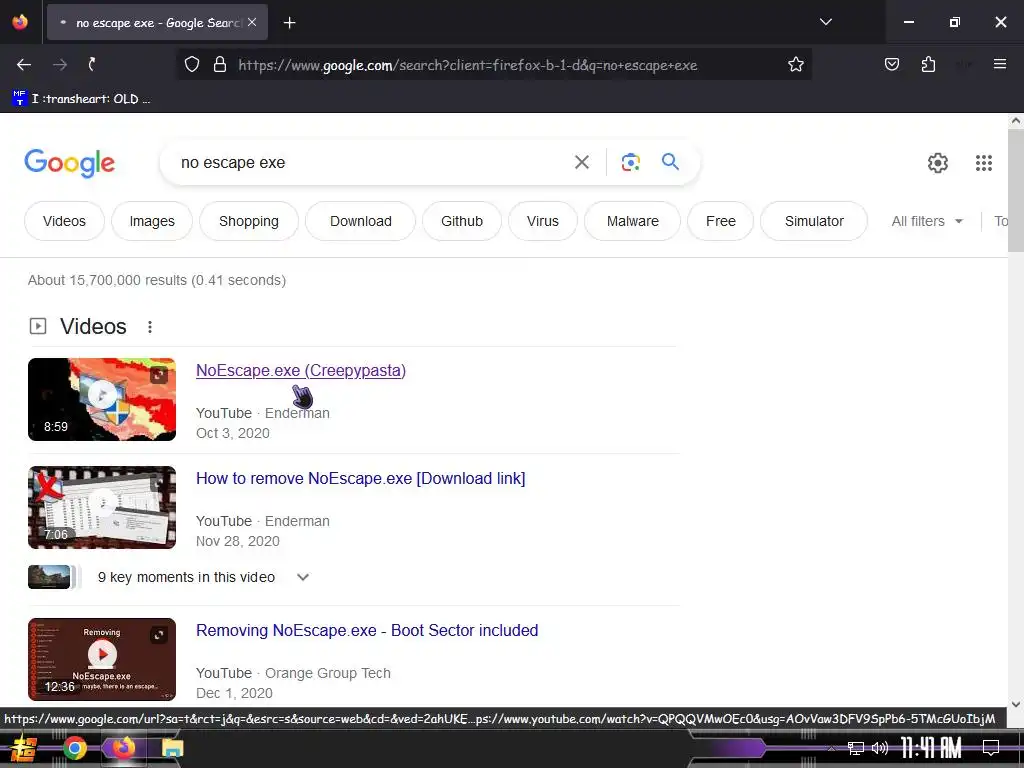
Task: Go back with the browser back arrow
Action: pos(24,64)
